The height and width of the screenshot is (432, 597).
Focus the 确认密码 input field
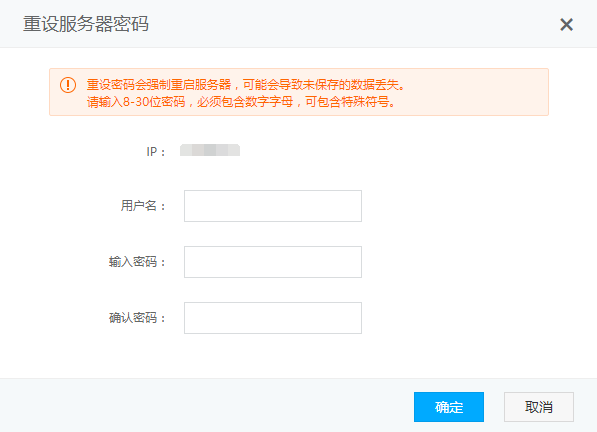pyautogui.click(x=273, y=318)
